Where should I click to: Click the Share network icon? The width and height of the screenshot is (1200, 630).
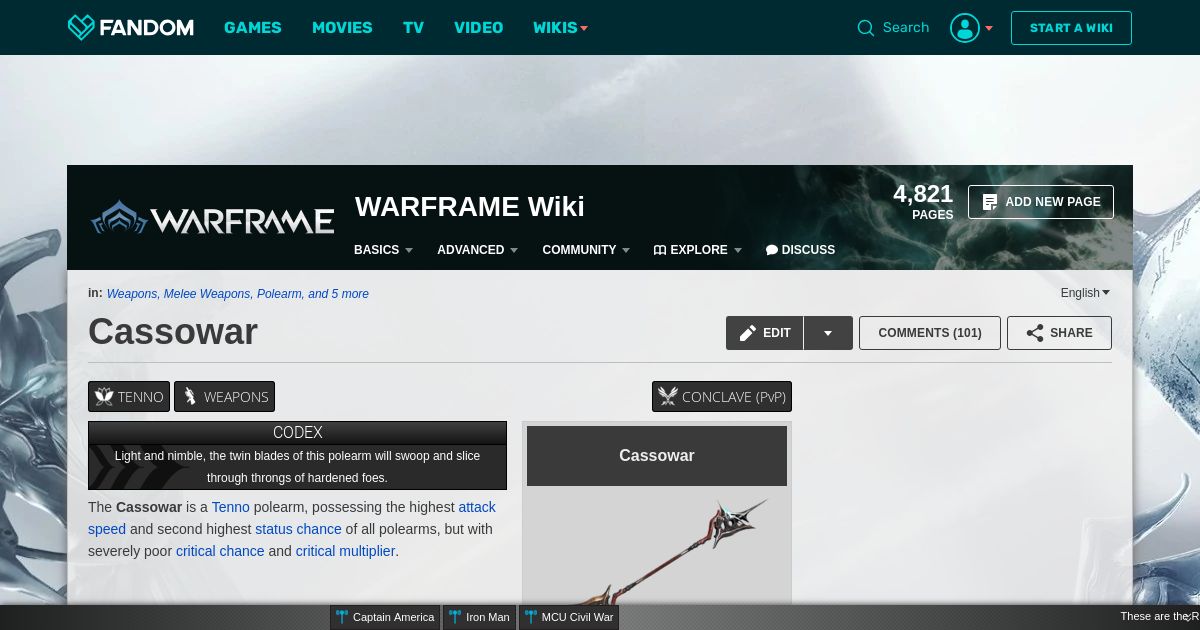coord(1035,333)
